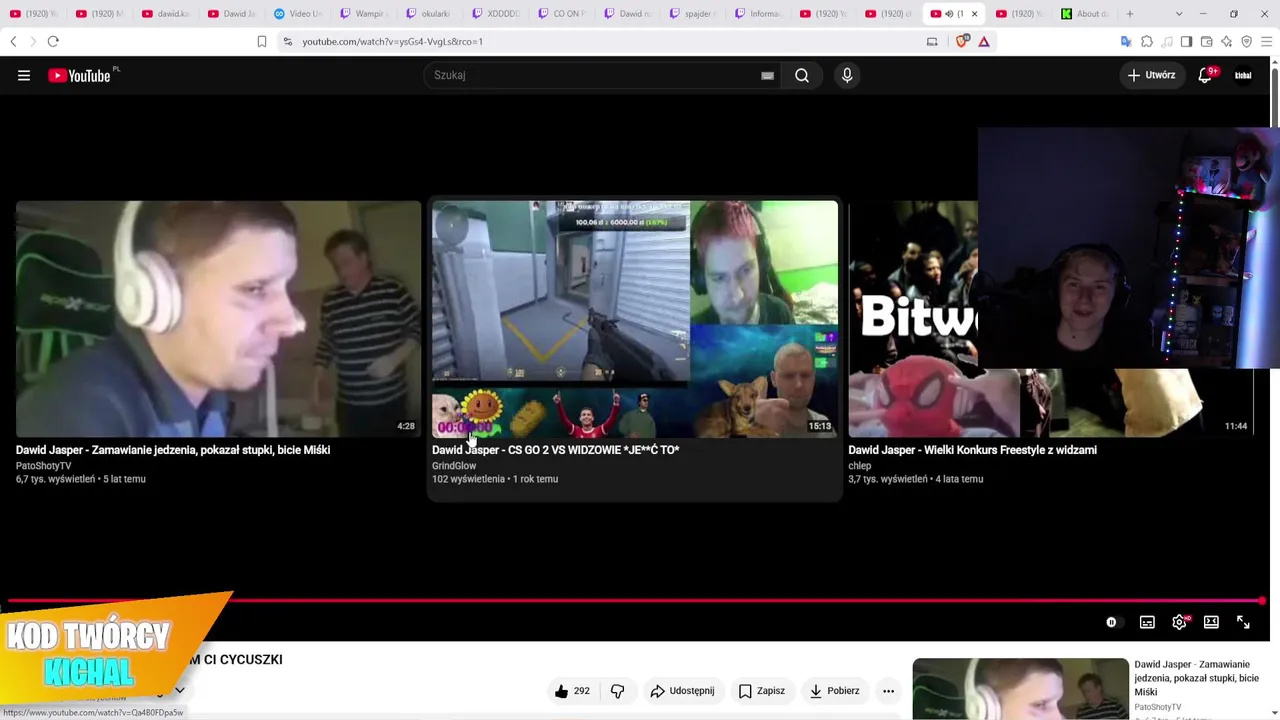Screen dimensions: 1280x720
Task: Click the Utwórz create button
Action: click(x=1151, y=75)
